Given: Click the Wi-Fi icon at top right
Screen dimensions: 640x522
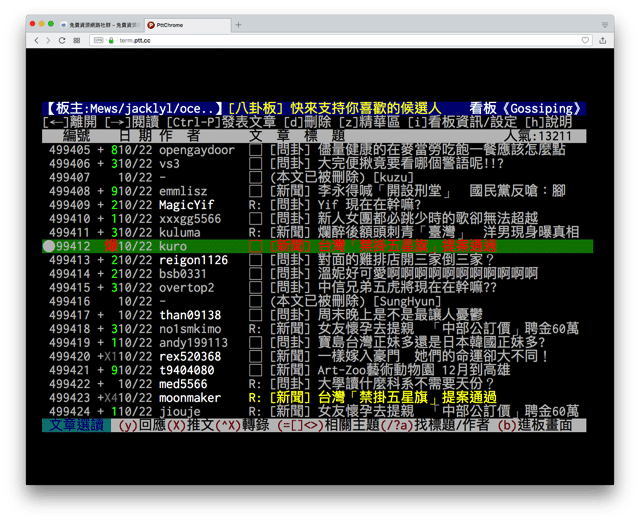Looking at the screenshot, I should (x=605, y=24).
